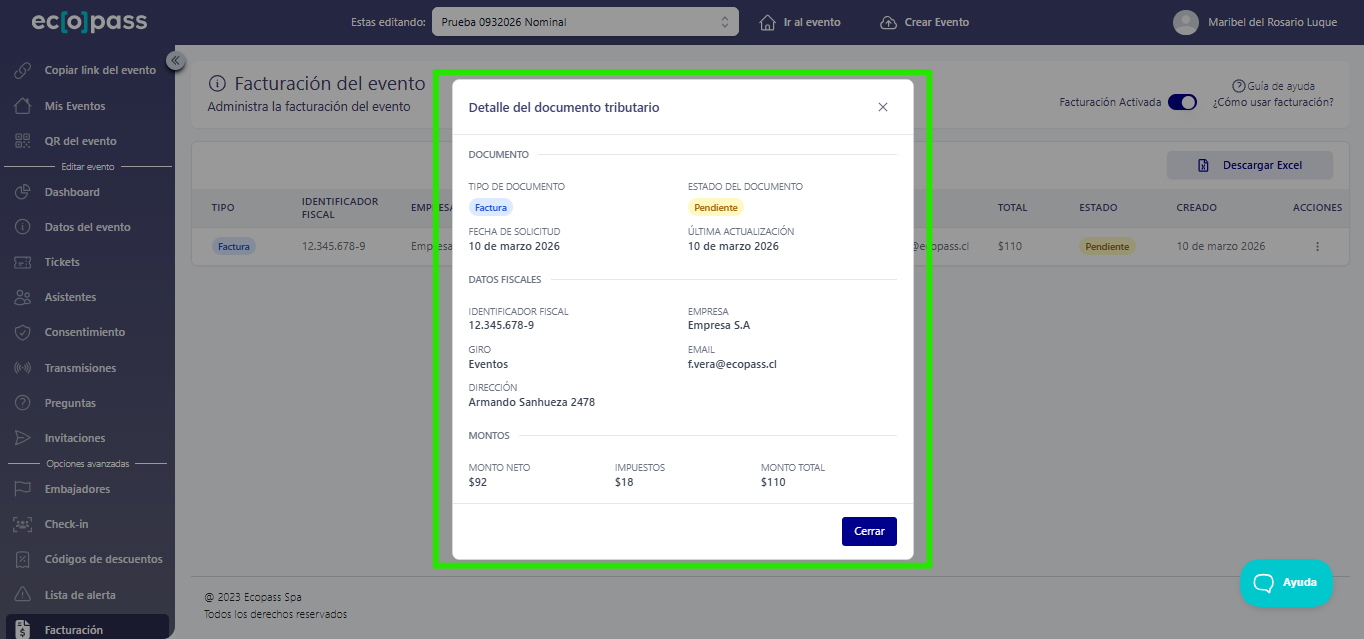The height and width of the screenshot is (639, 1364).
Task: Click the Cerrar button
Action: click(869, 531)
